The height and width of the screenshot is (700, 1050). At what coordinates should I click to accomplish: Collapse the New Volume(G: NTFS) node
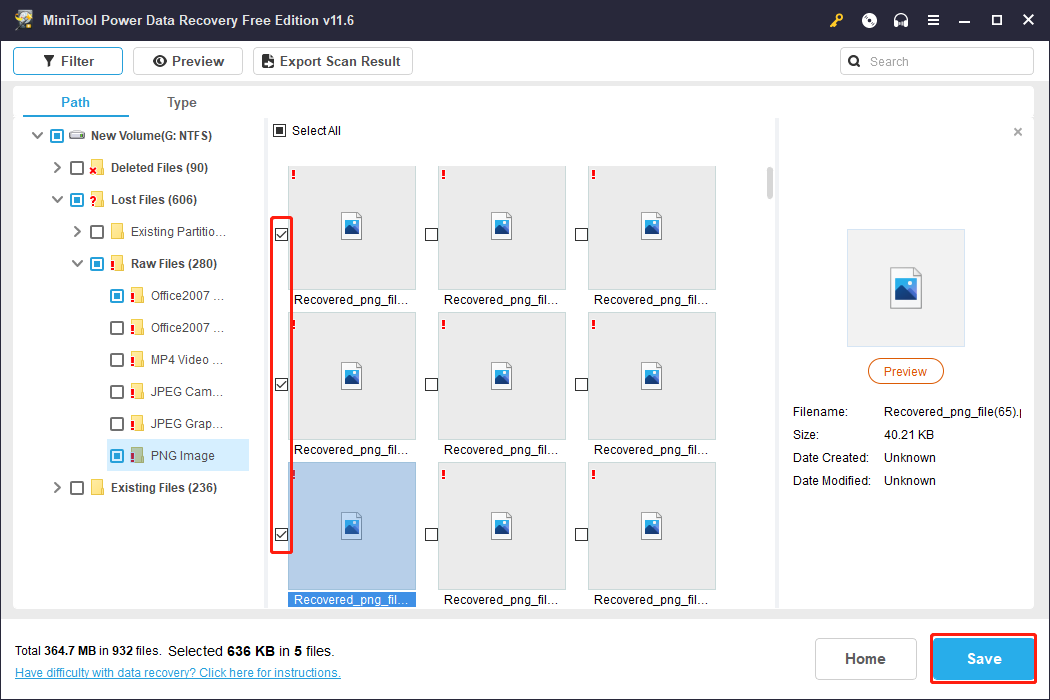tap(38, 136)
